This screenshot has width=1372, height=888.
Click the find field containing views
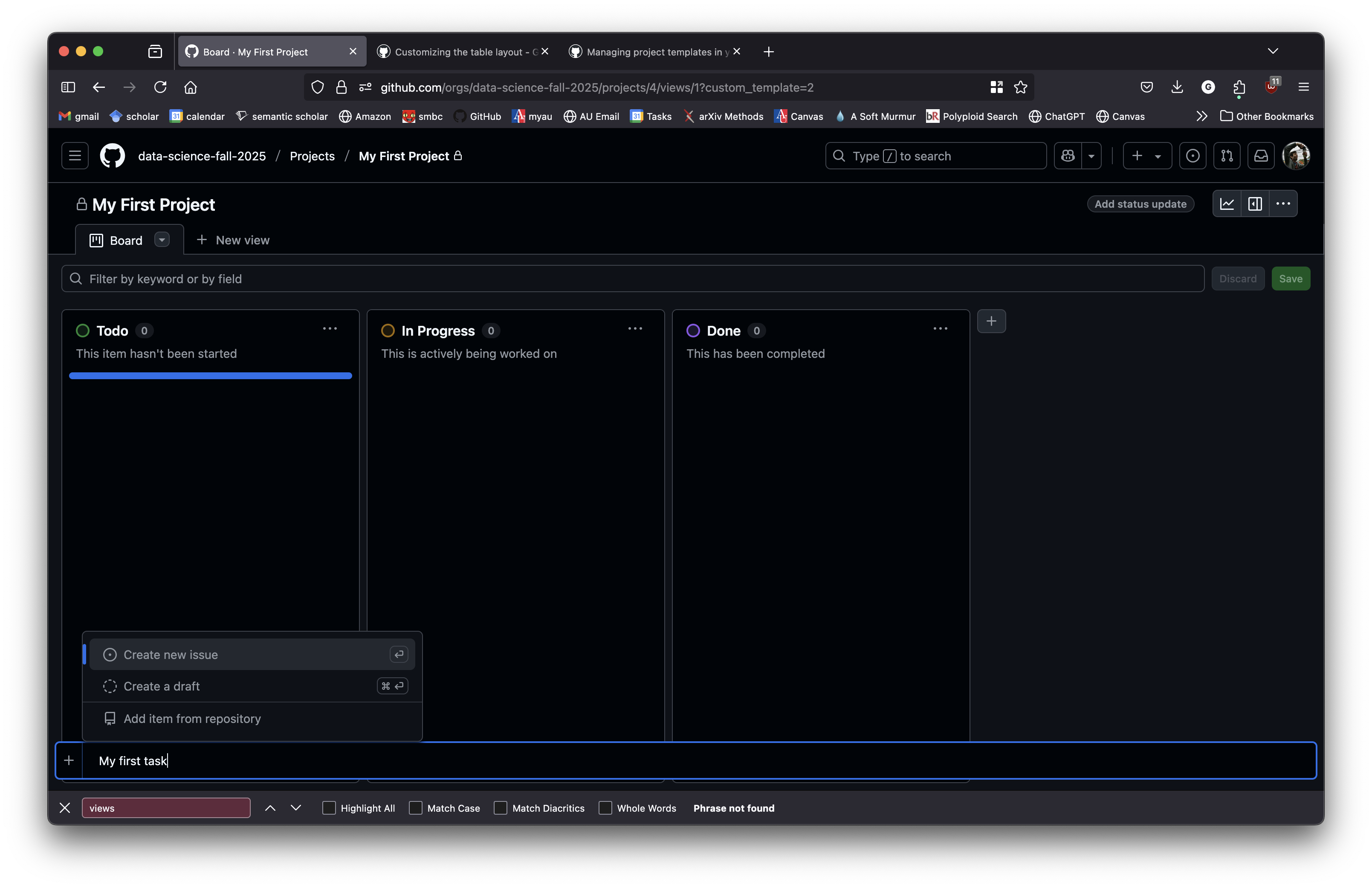pyautogui.click(x=166, y=808)
